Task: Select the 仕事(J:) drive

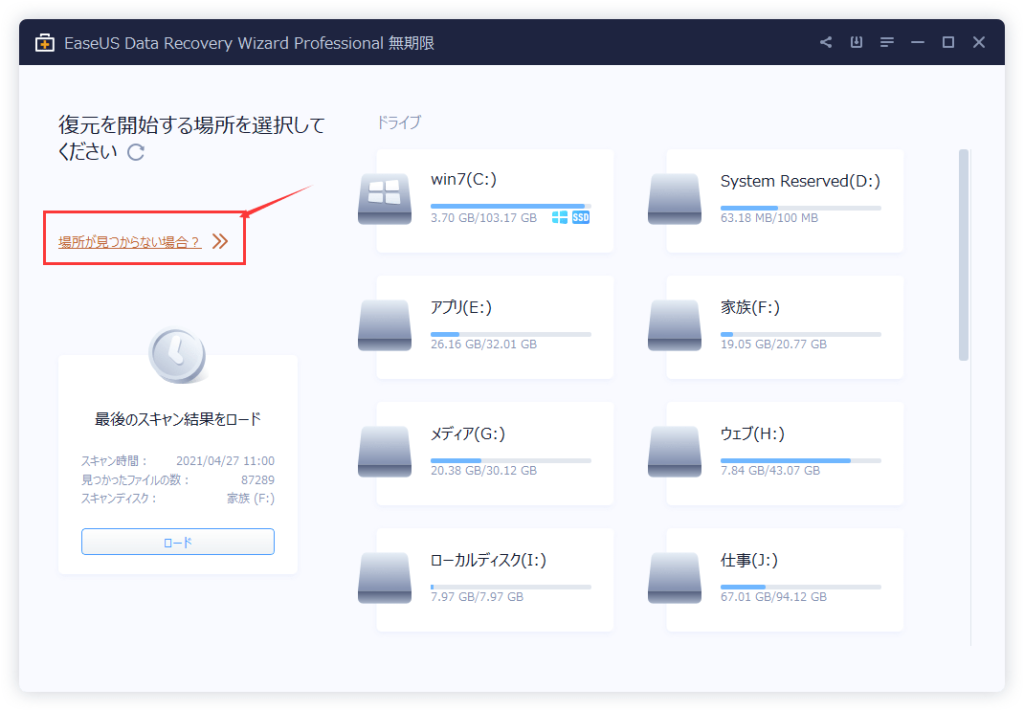Action: pos(785,578)
